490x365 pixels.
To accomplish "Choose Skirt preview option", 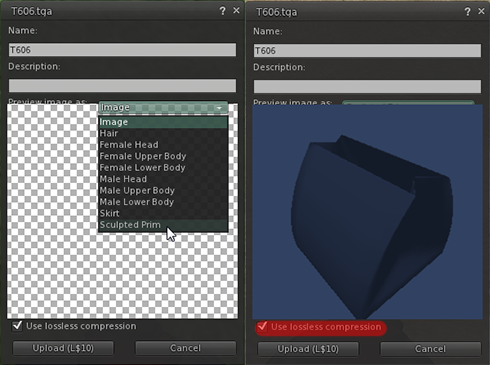I will [x=163, y=213].
